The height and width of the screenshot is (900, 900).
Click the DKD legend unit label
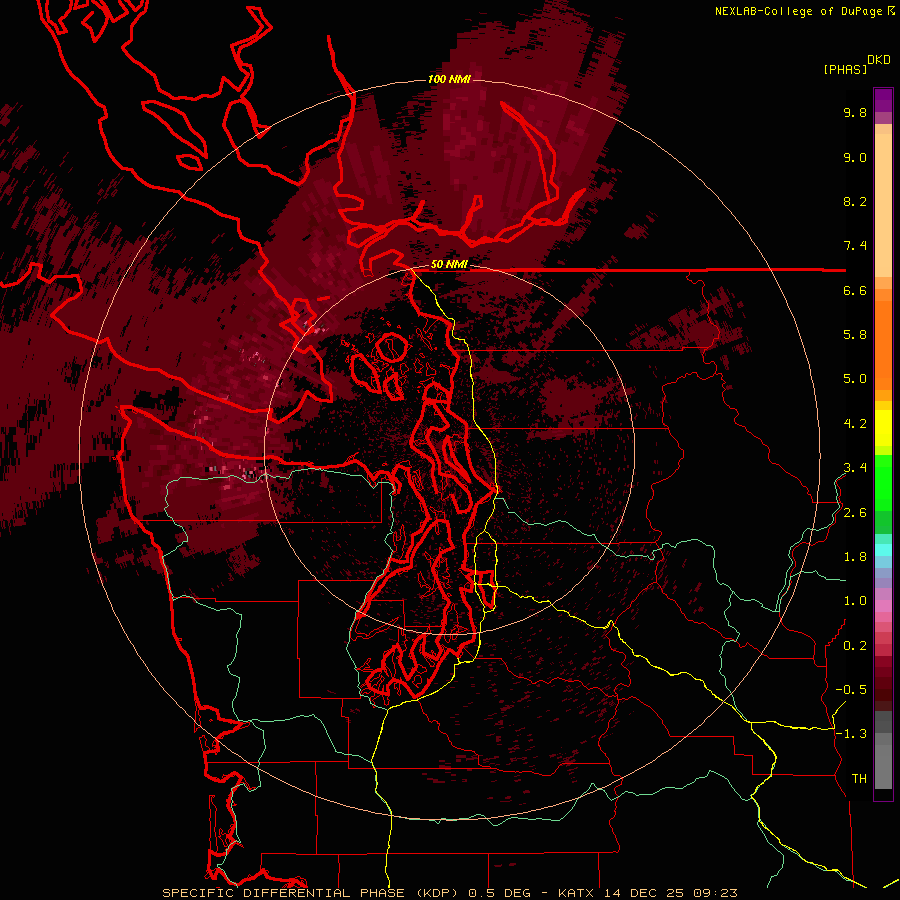879,60
